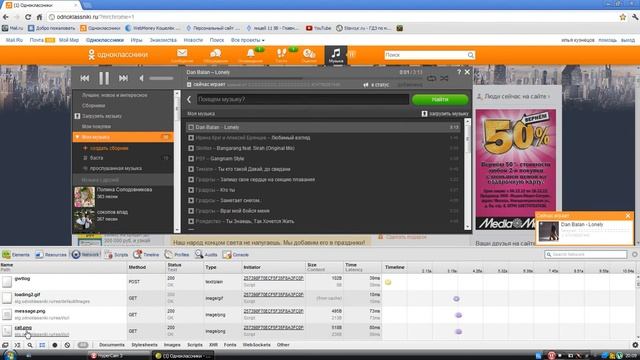Bookmark page with the star icon

pyautogui.click(x=623, y=17)
